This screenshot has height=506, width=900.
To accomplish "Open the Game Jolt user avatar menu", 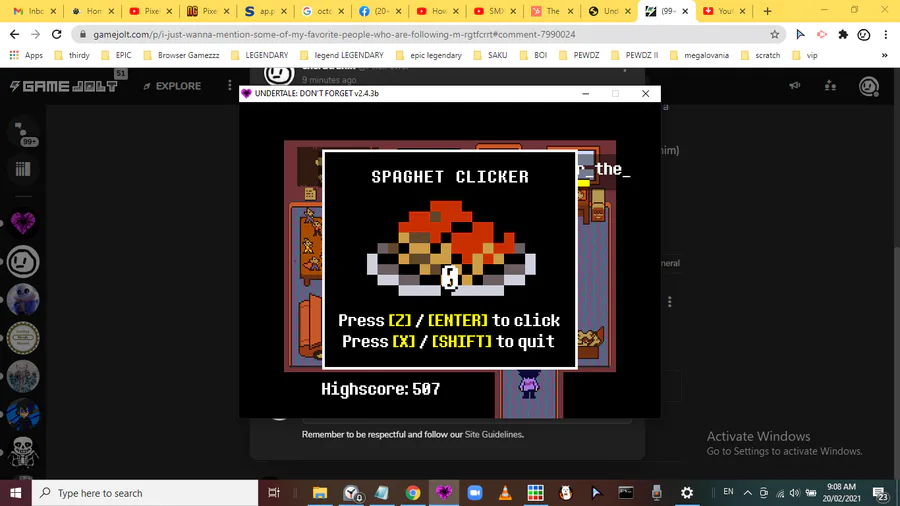I will pos(869,86).
